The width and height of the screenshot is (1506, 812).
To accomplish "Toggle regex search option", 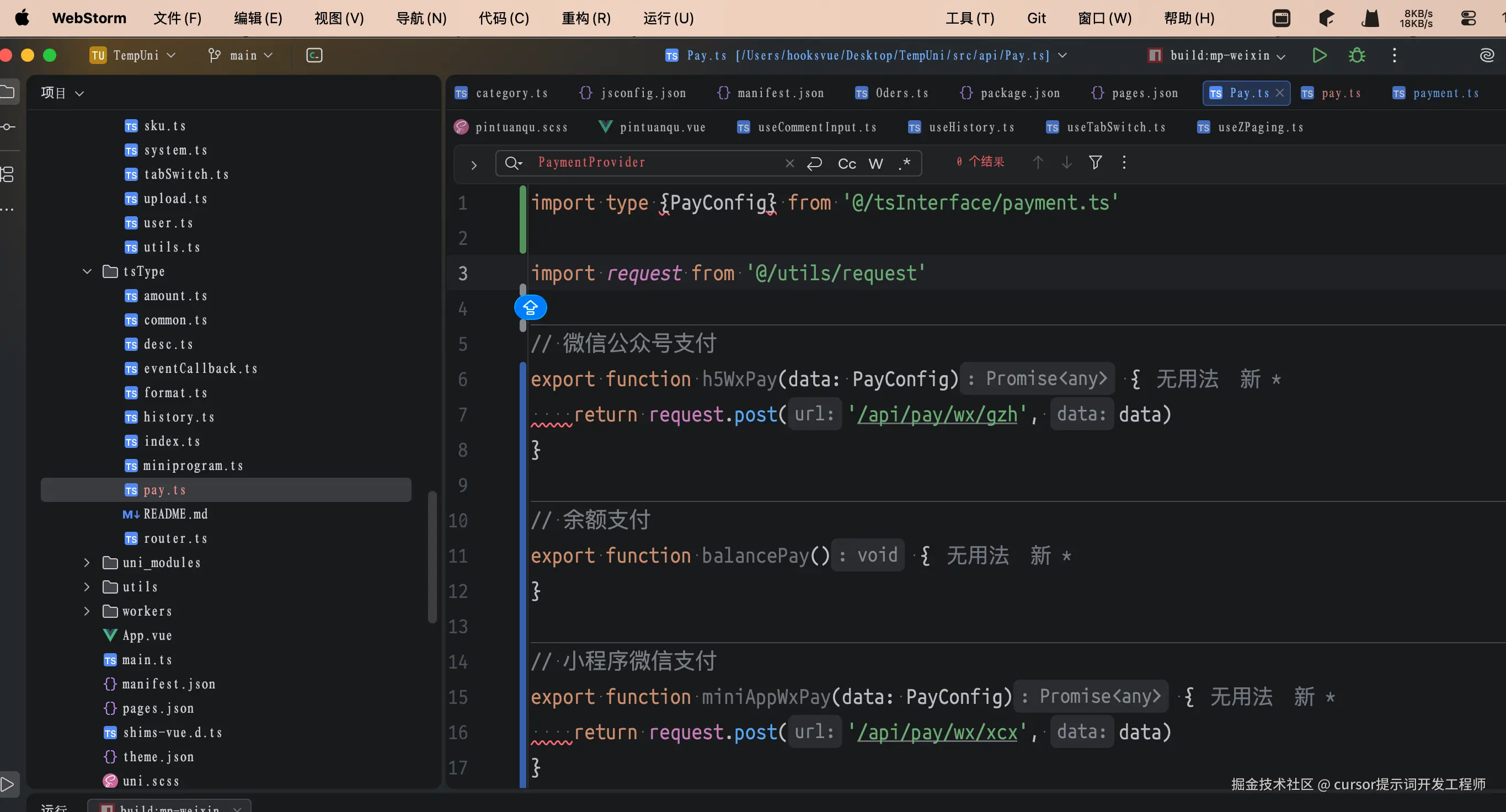I will (904, 163).
